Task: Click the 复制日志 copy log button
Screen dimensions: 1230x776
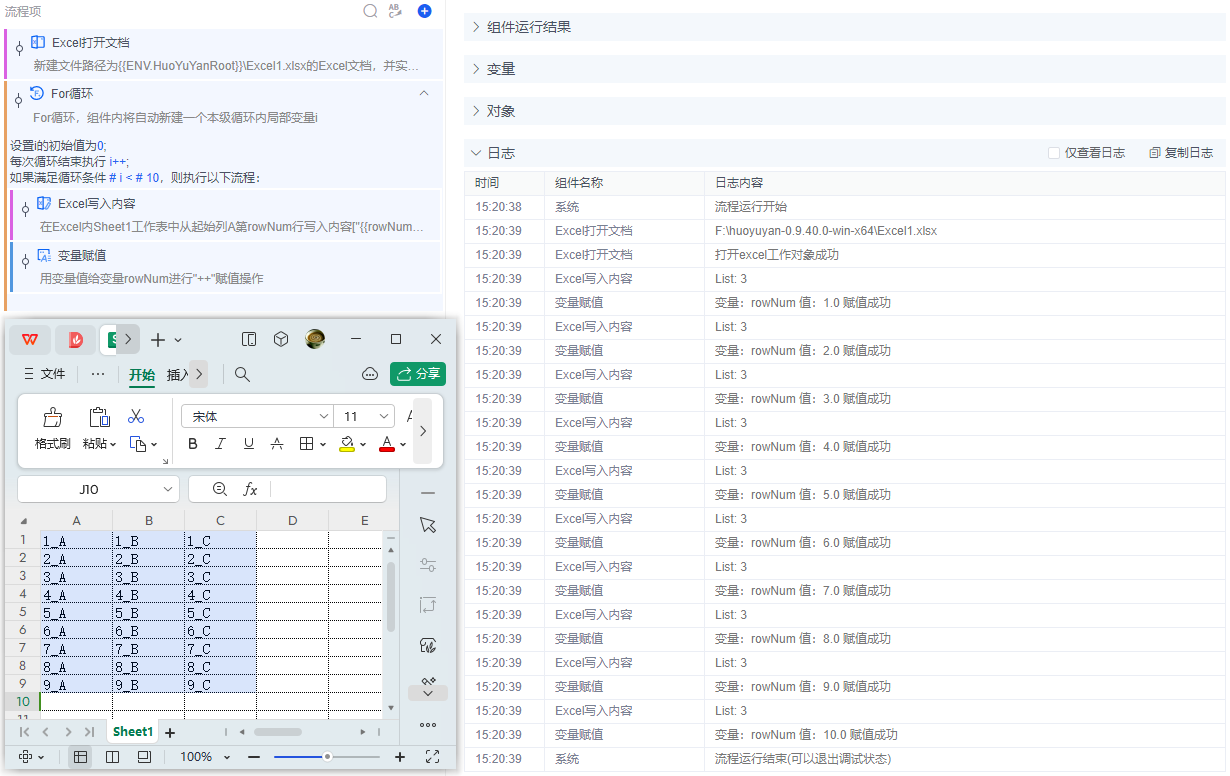Action: [x=1181, y=153]
